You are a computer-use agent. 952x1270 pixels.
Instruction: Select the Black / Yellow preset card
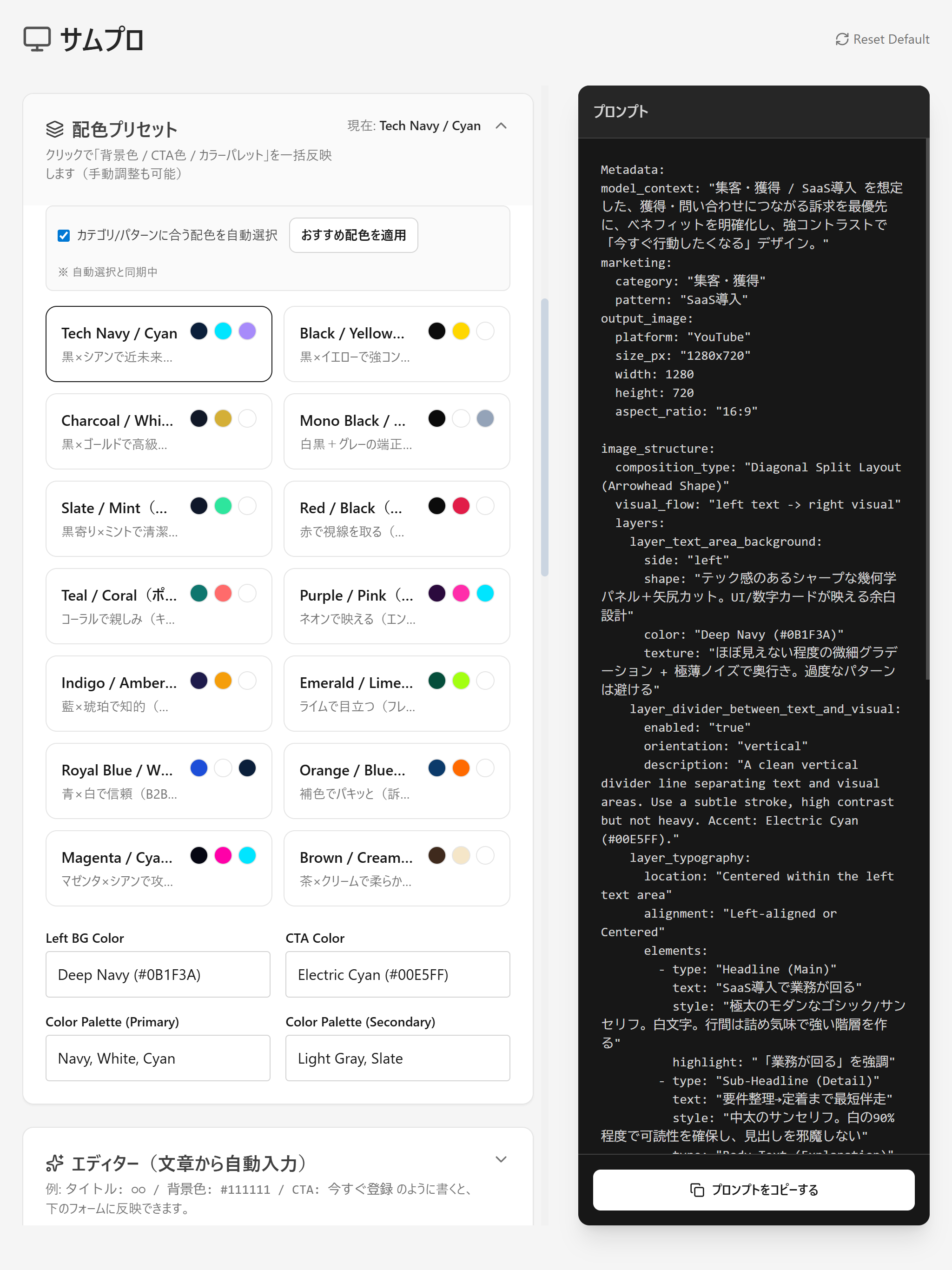396,344
